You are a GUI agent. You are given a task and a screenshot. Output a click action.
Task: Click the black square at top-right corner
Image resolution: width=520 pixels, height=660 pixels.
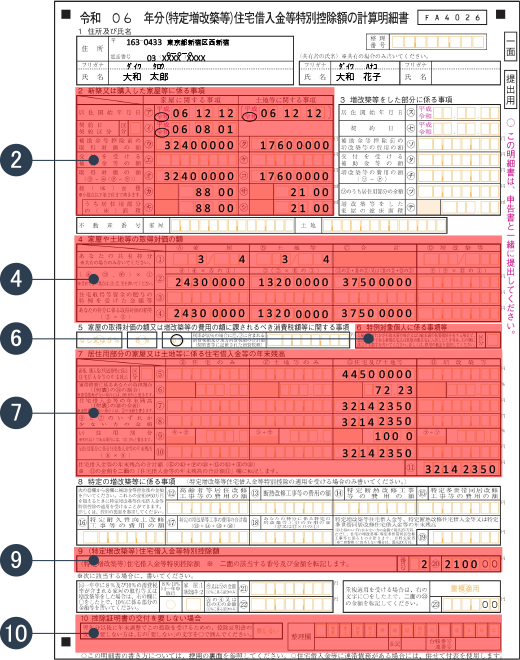click(x=500, y=15)
